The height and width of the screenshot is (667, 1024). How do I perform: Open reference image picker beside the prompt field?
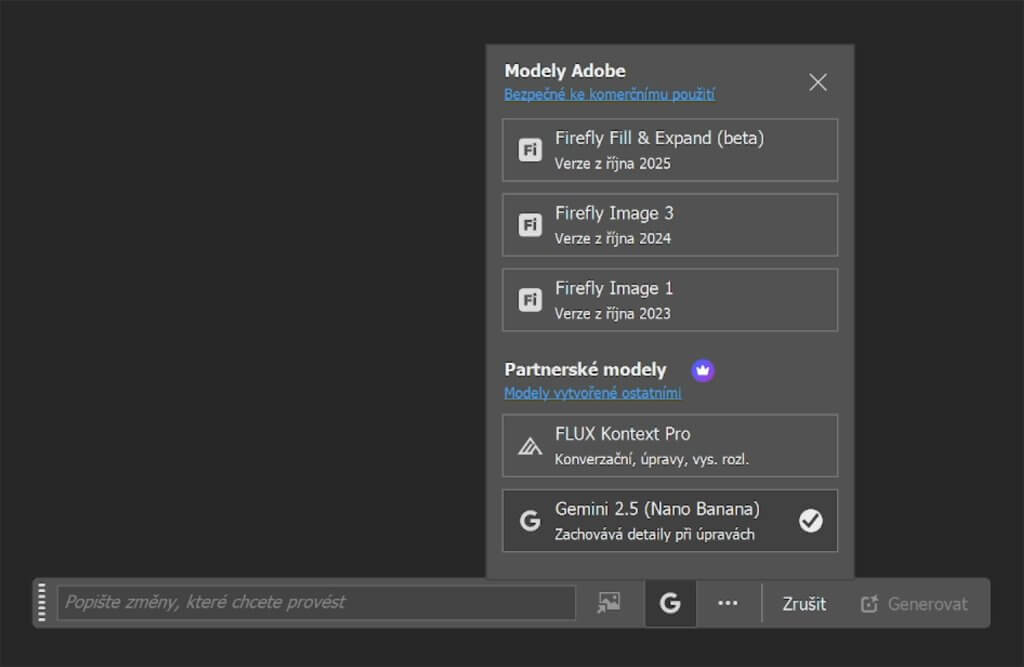pos(609,603)
